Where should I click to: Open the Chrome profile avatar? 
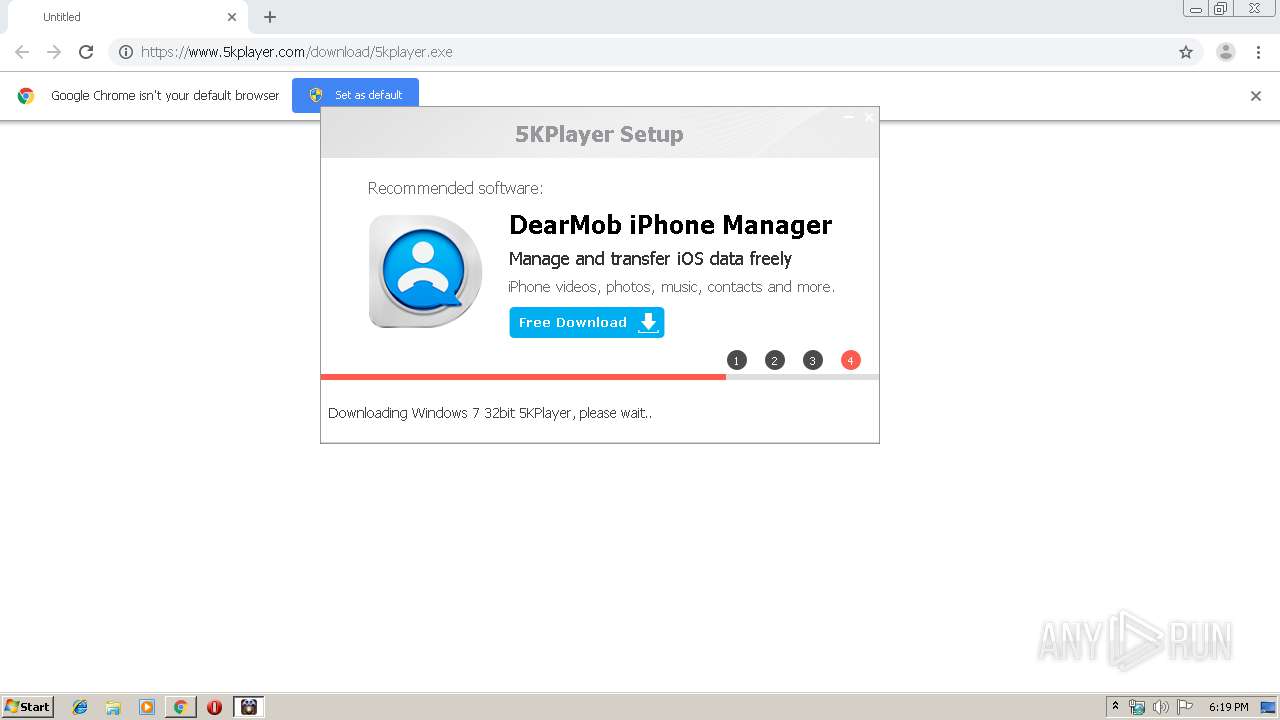click(x=1226, y=52)
